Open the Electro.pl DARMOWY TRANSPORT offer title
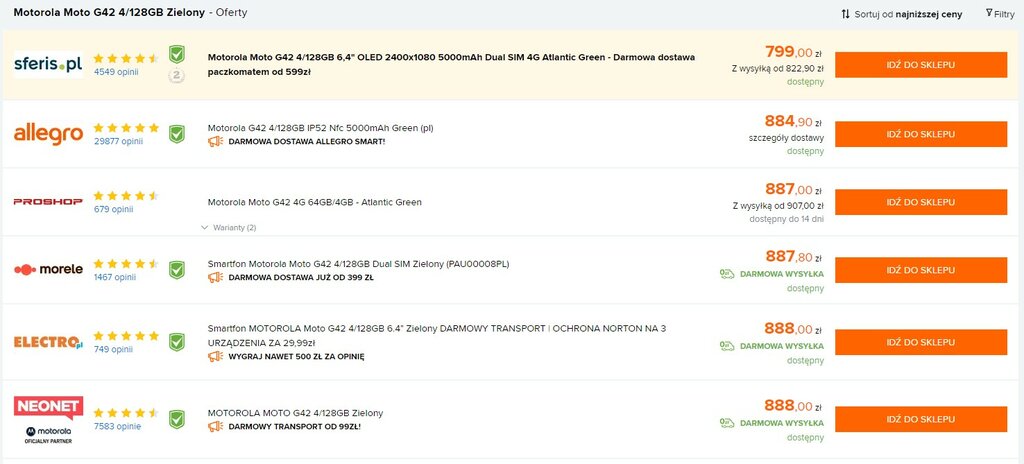The height and width of the screenshot is (464, 1024). pos(437,335)
